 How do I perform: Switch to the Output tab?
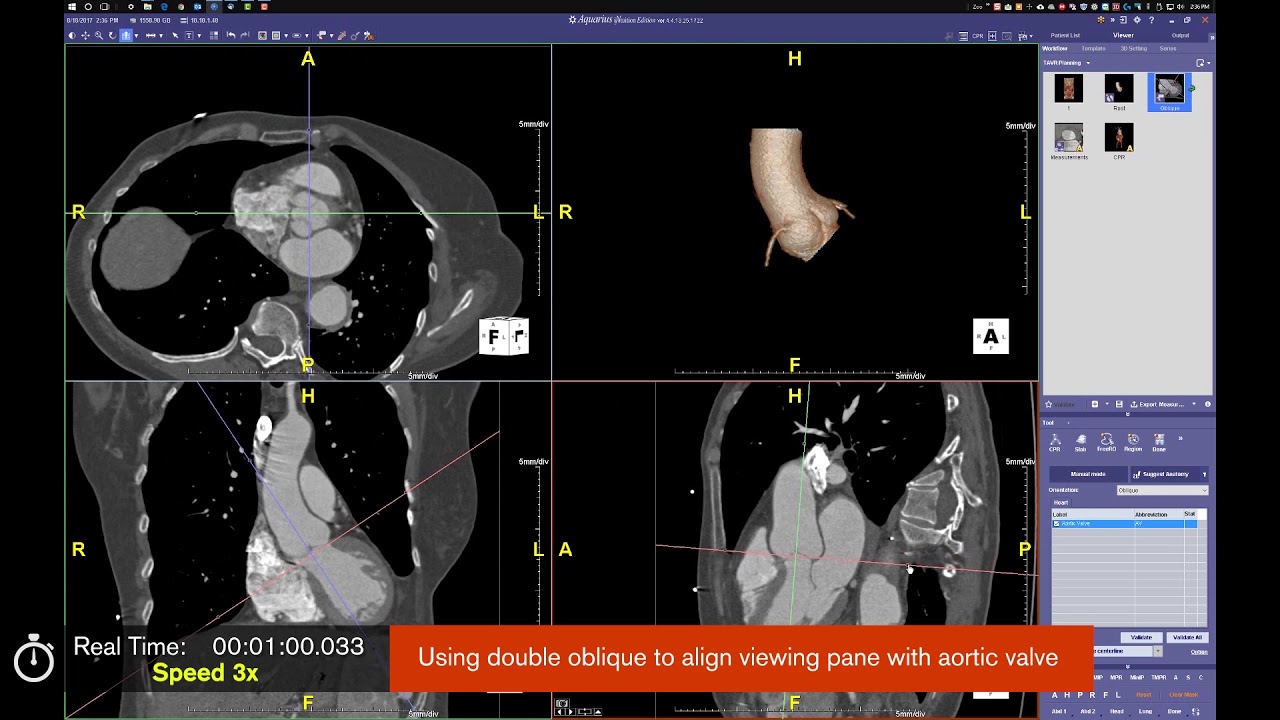tap(1180, 35)
